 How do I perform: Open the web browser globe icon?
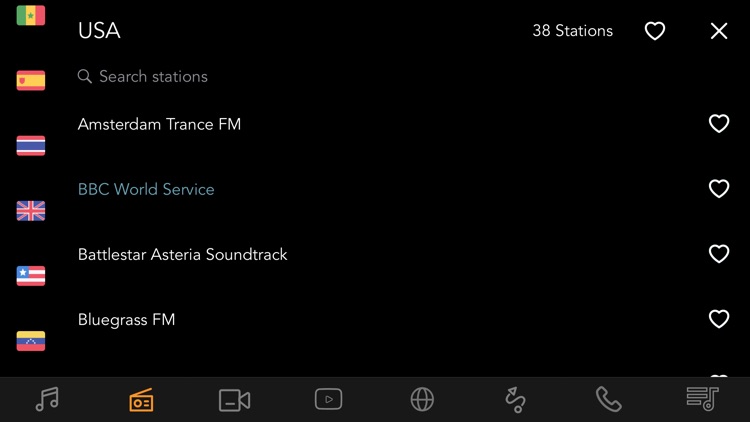coord(422,399)
